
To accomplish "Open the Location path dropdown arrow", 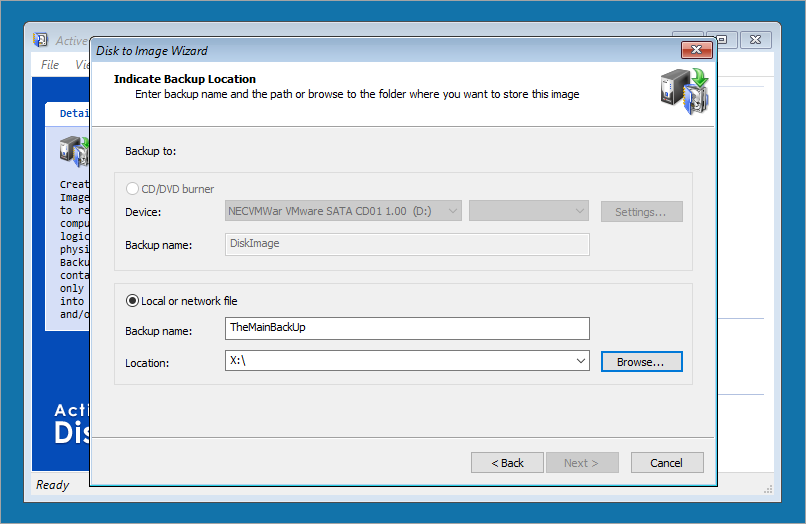I will coord(580,361).
